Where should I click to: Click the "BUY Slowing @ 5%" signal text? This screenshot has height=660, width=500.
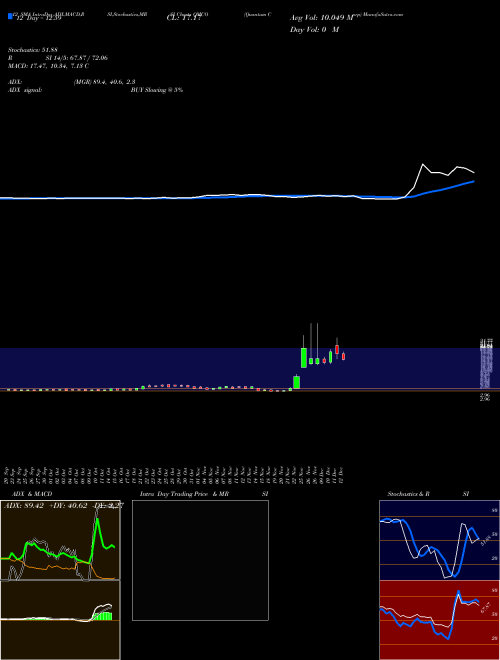pos(157,90)
